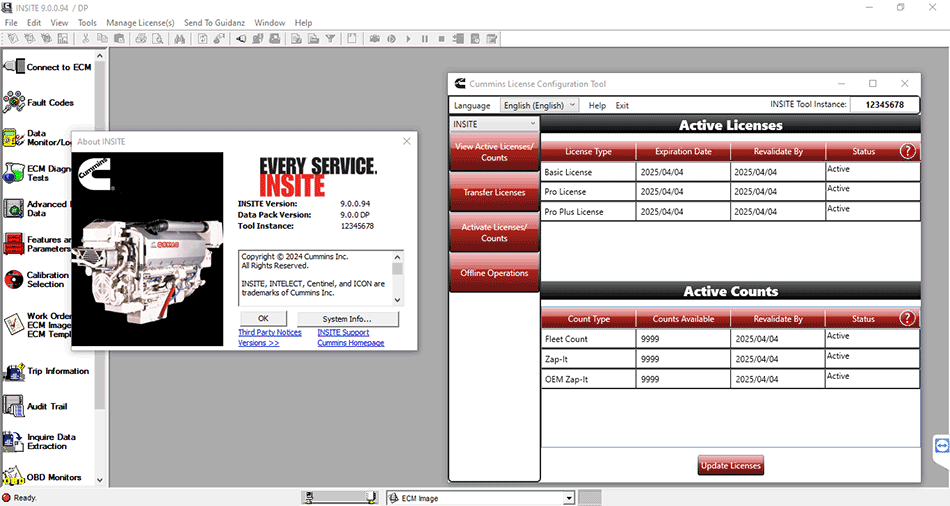Click the copyright text box's scrollbar thumb
The height and width of the screenshot is (506, 950).
pyautogui.click(x=397, y=268)
